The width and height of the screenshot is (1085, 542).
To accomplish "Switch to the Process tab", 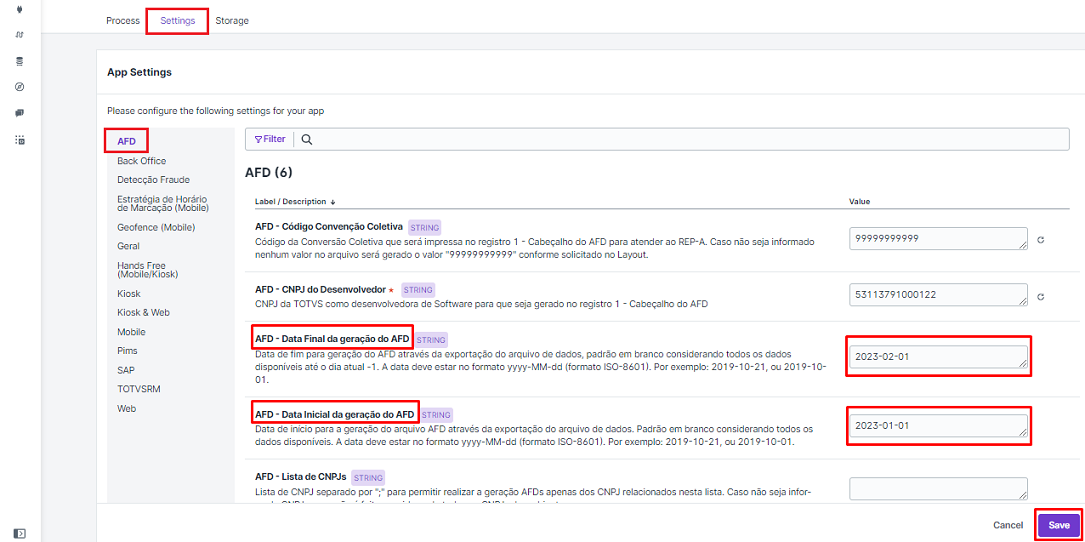I will coord(123,21).
